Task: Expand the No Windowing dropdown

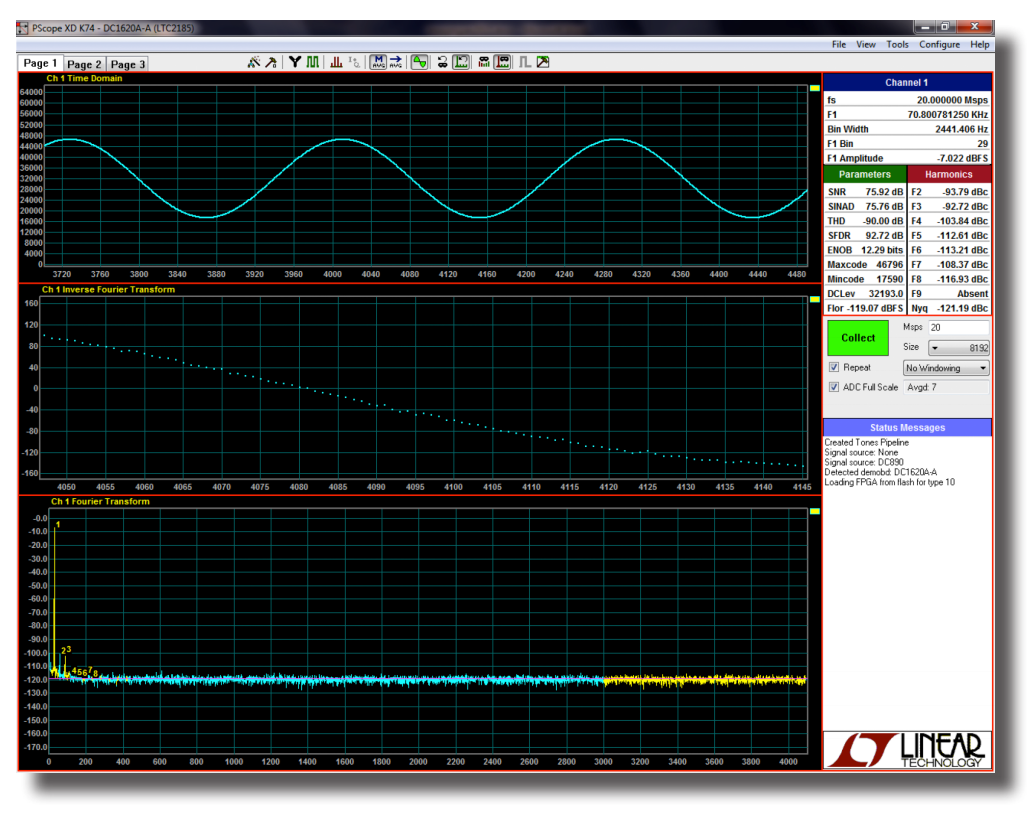Action: (945, 368)
